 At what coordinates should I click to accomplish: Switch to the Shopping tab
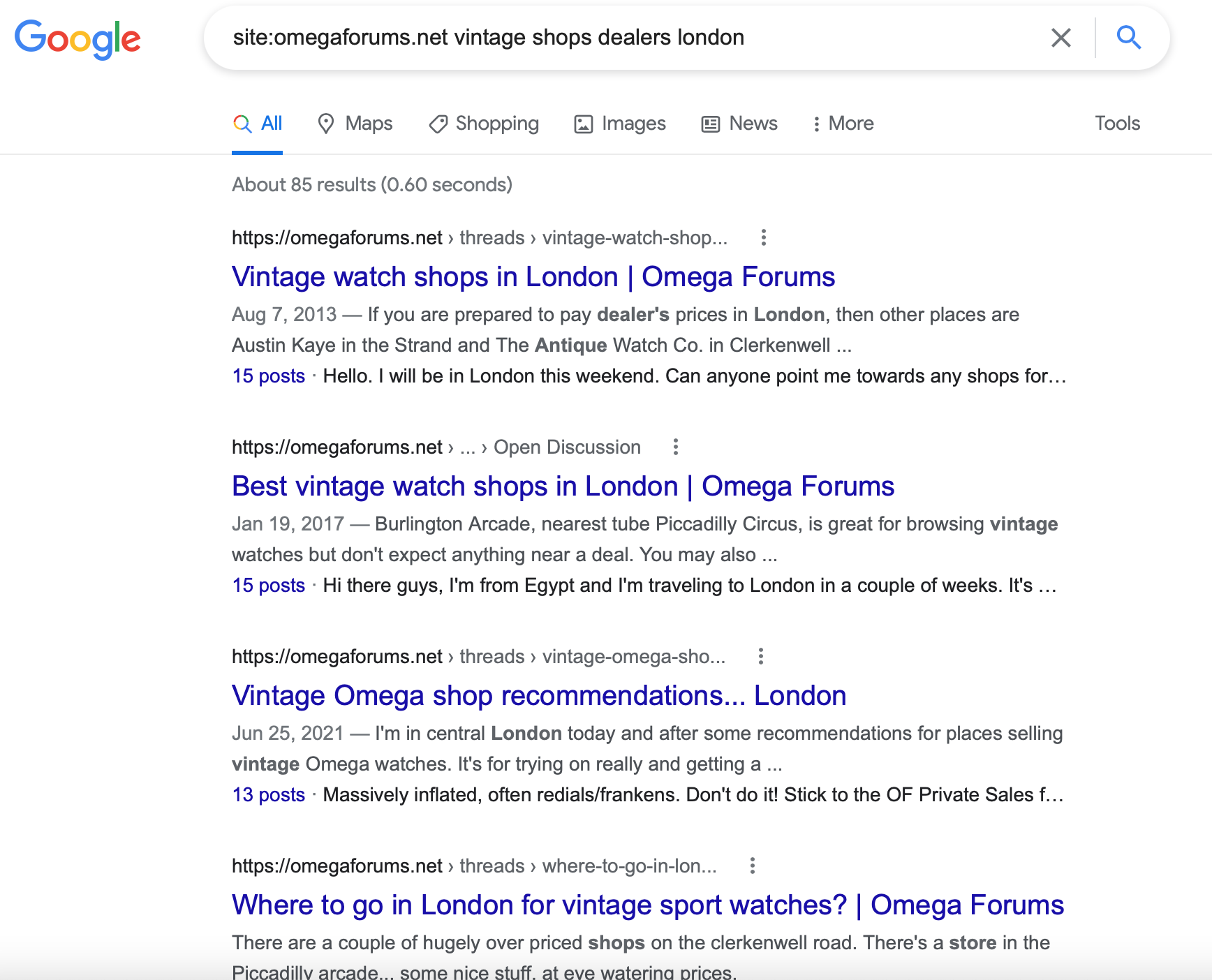coord(484,124)
